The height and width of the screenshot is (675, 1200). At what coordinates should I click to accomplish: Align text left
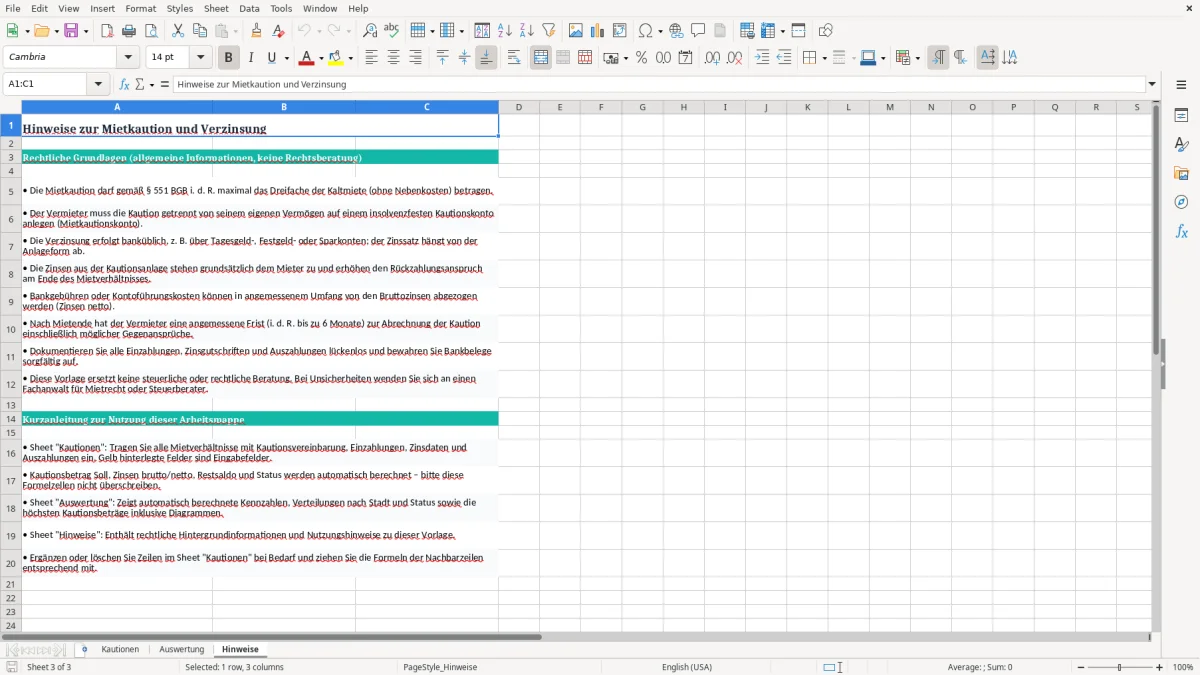coord(372,58)
